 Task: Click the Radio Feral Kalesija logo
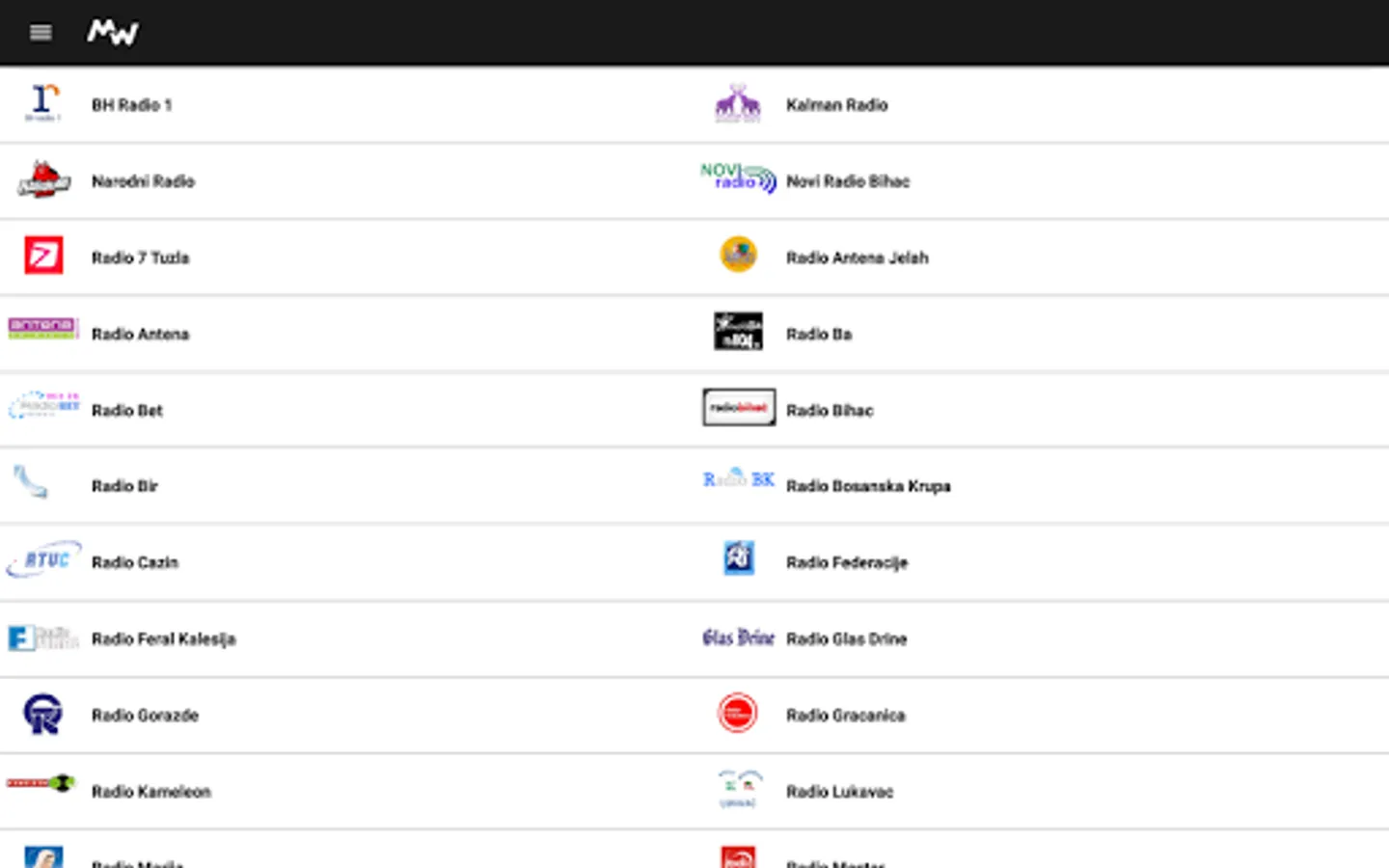point(43,637)
